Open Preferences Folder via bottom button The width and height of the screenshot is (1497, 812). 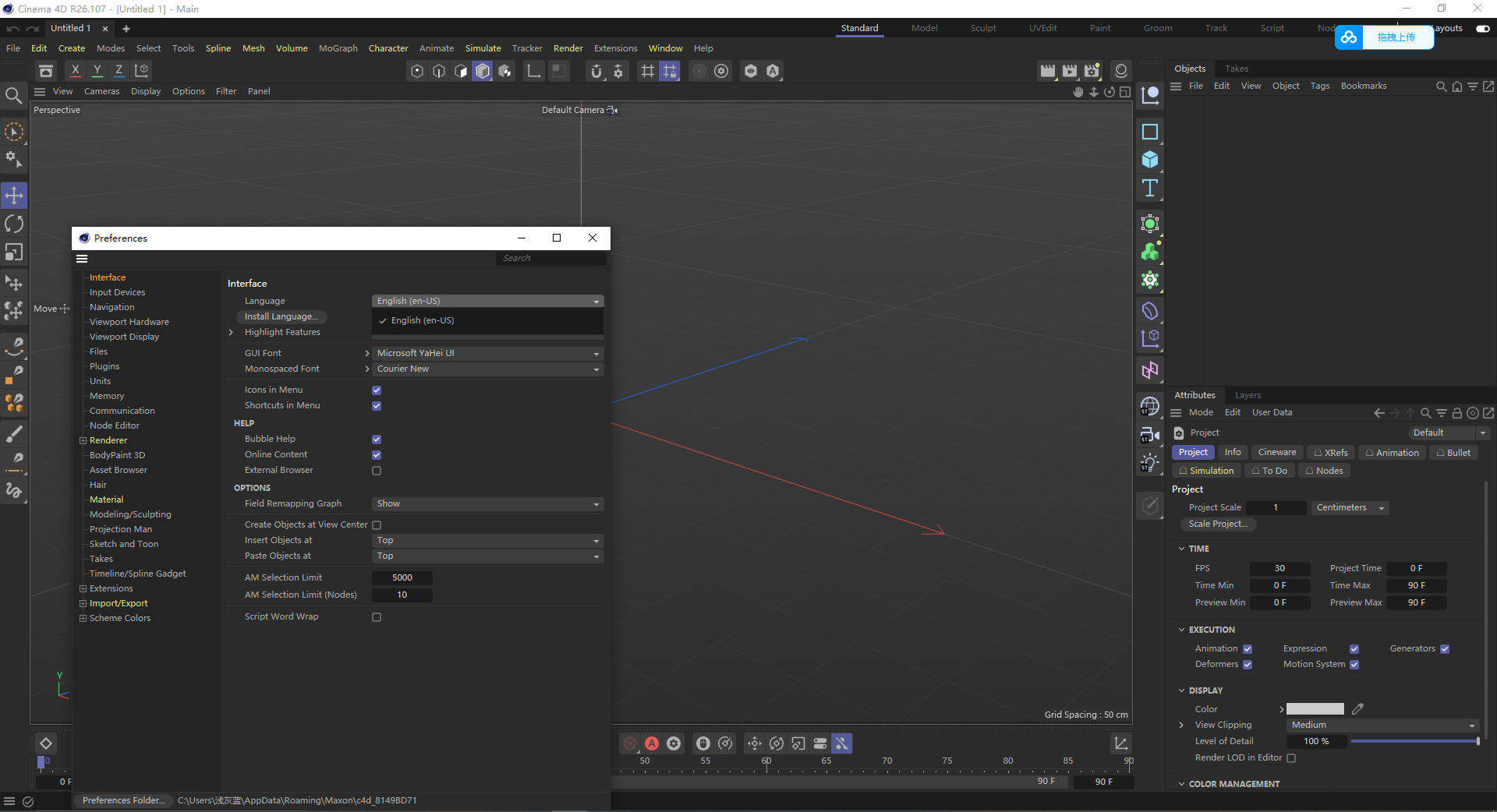[122, 800]
